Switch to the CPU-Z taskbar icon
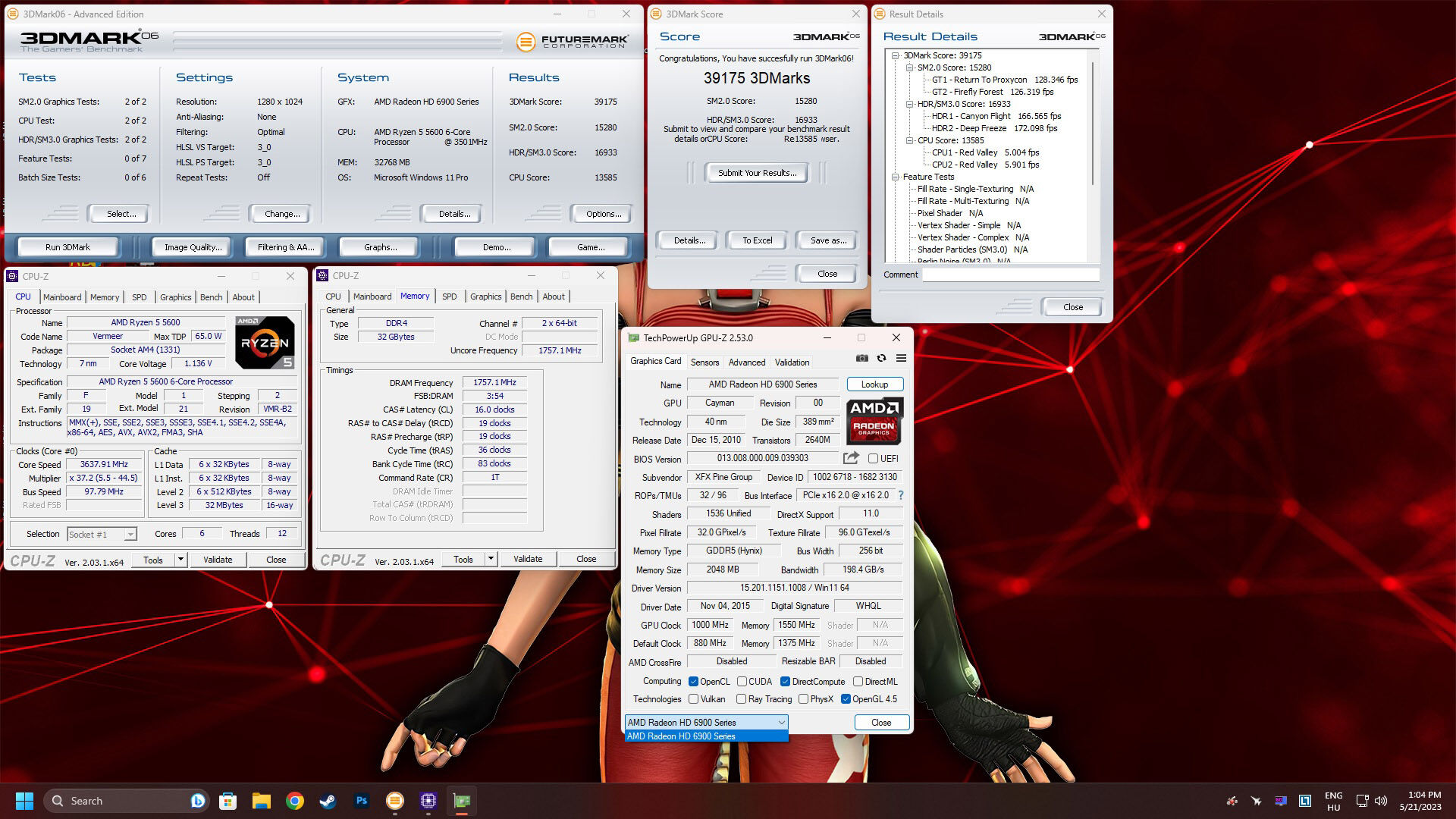 point(428,801)
